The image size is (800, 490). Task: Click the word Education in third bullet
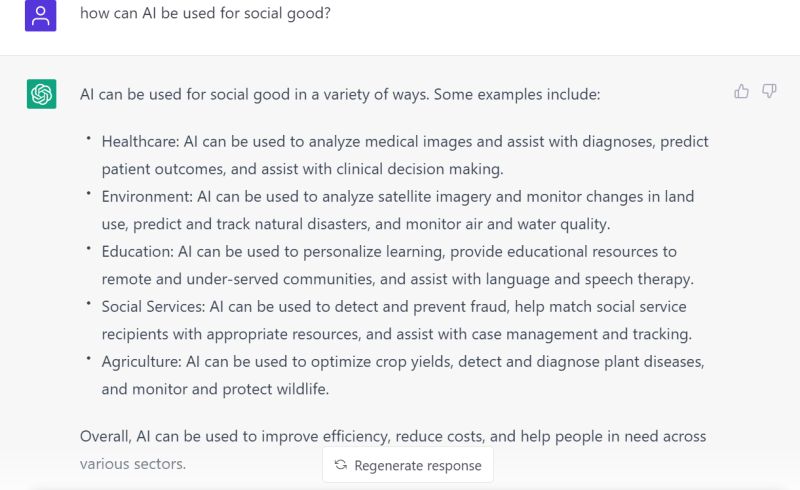click(x=137, y=252)
